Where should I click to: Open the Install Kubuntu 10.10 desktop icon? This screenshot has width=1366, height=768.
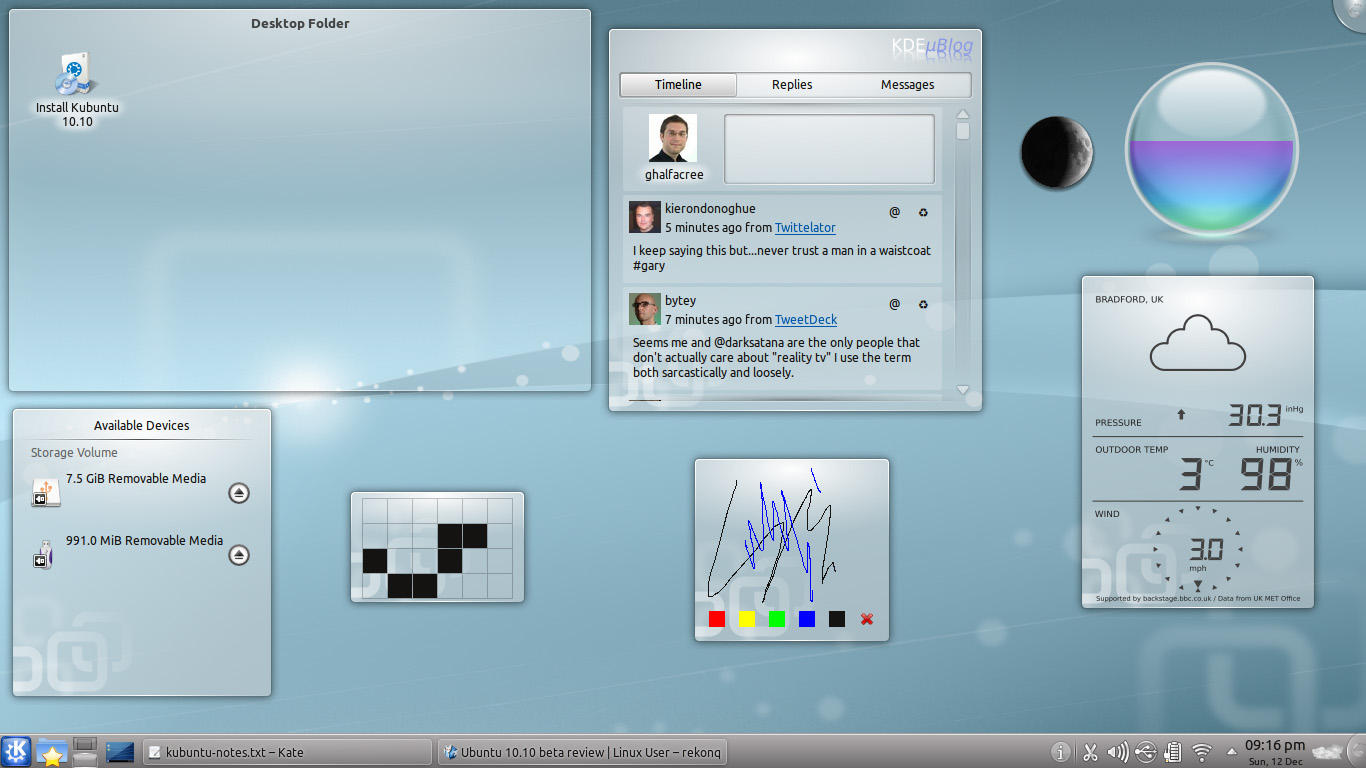tap(77, 90)
